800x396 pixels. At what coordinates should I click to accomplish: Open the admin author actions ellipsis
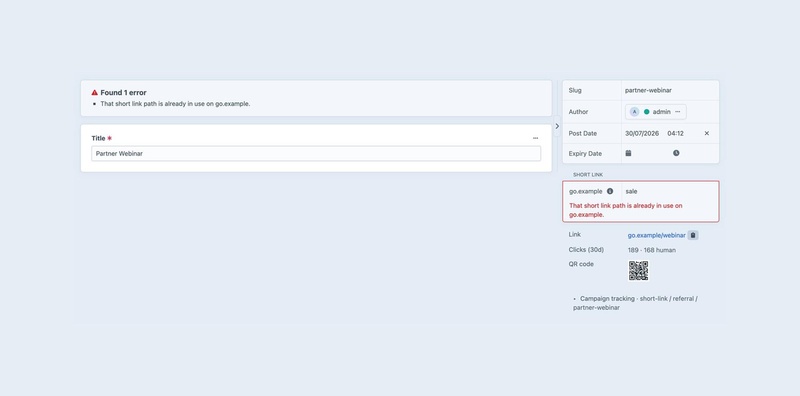click(x=678, y=112)
